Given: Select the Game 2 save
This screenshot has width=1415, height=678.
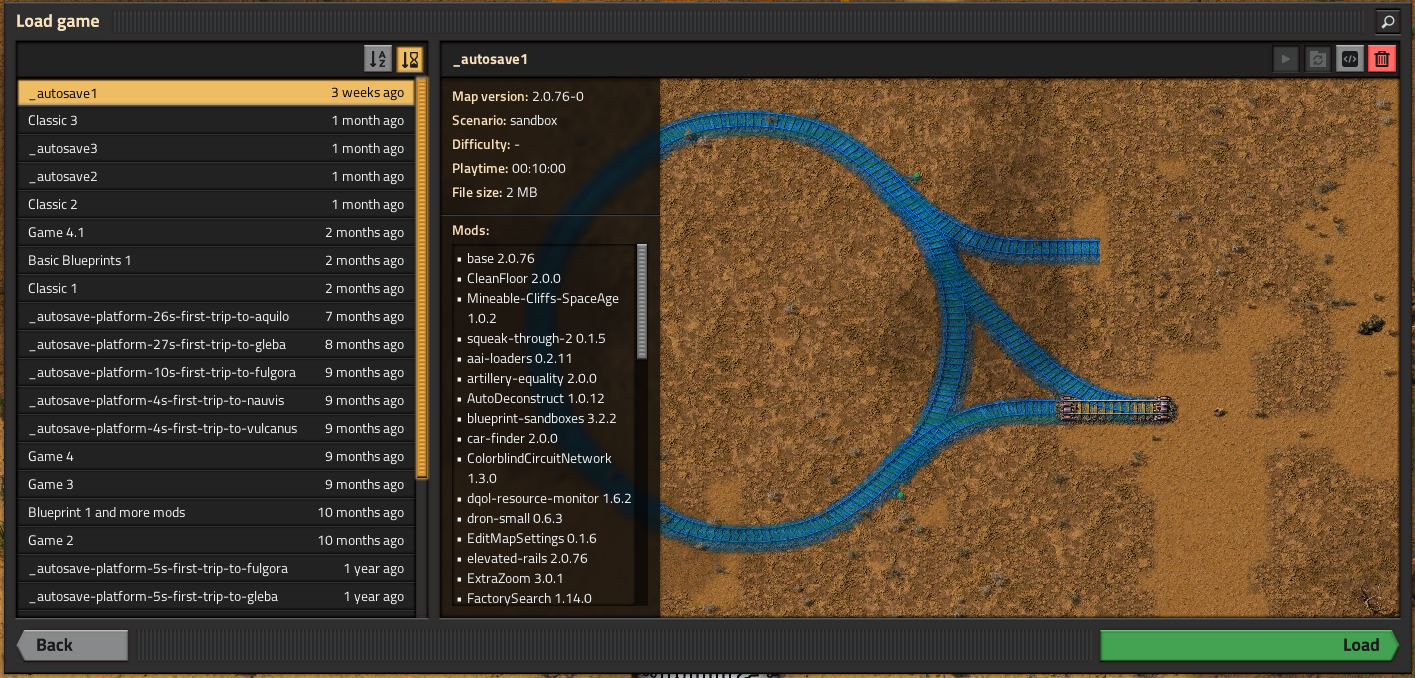Looking at the screenshot, I should [x=216, y=541].
